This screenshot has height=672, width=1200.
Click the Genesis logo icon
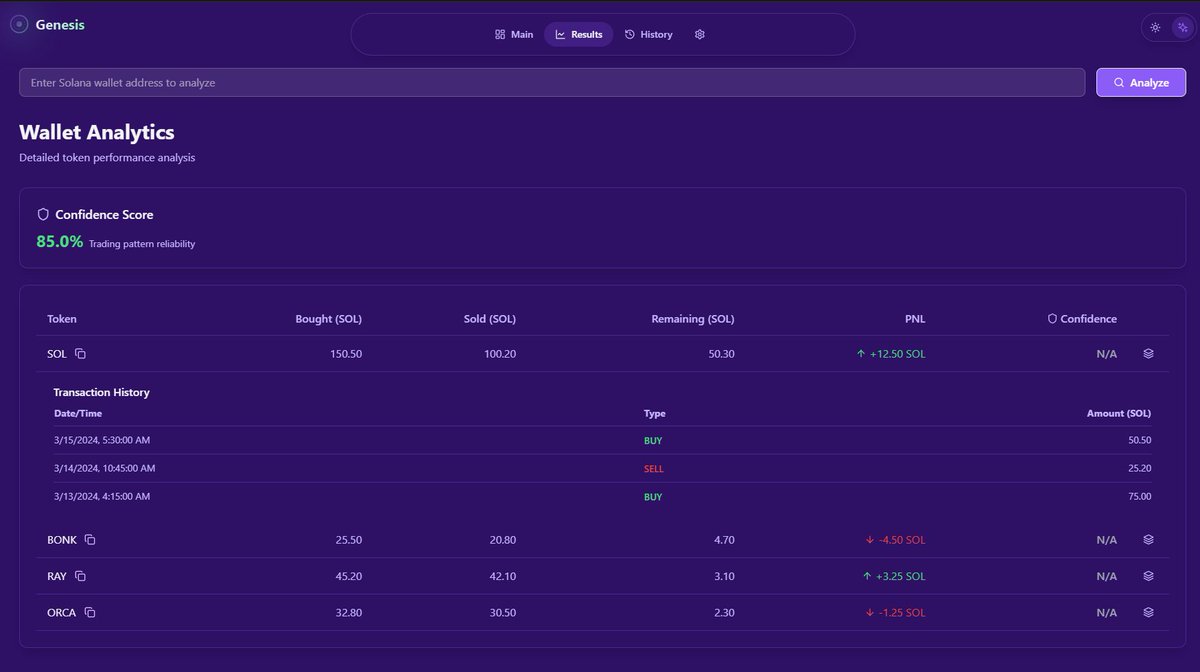[x=19, y=25]
